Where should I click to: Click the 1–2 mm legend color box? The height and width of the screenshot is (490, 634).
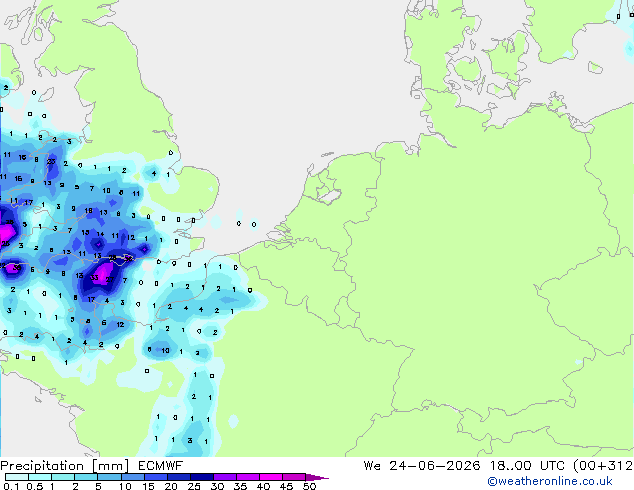[63, 477]
